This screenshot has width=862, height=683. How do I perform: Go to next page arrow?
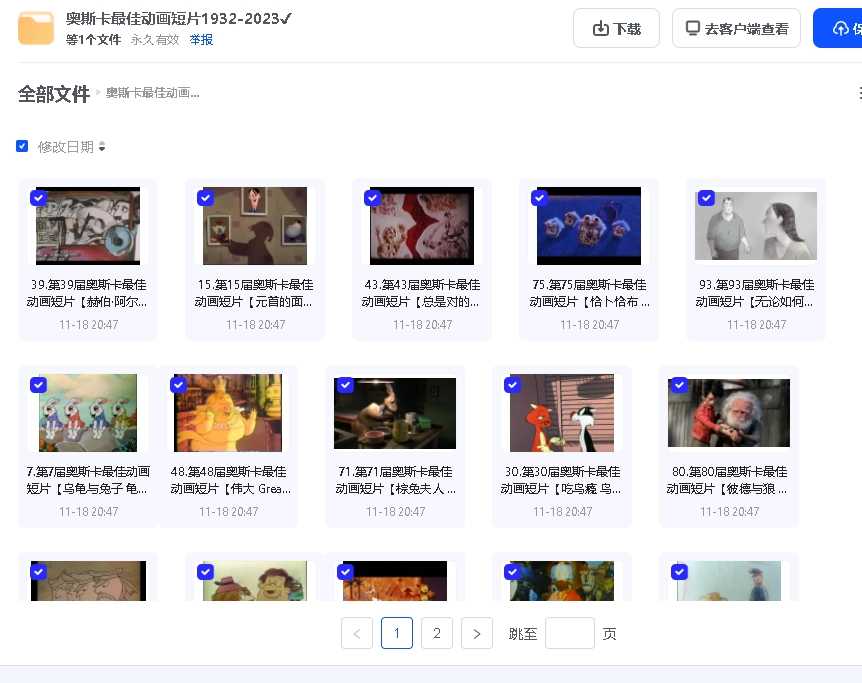click(477, 633)
